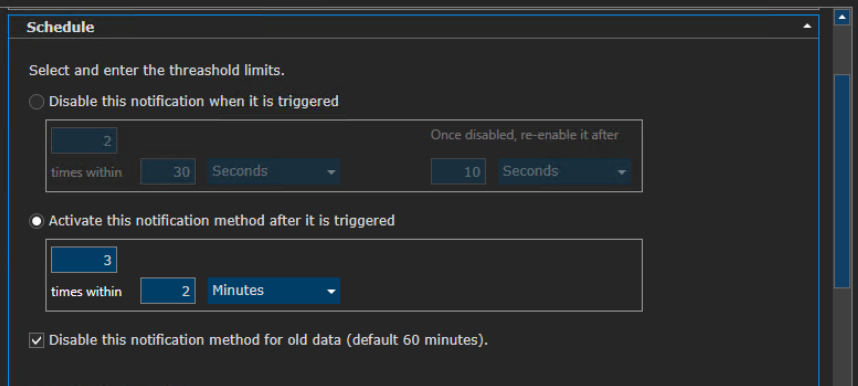Collapse the Schedule section arrow
The image size is (858, 386).
click(807, 26)
